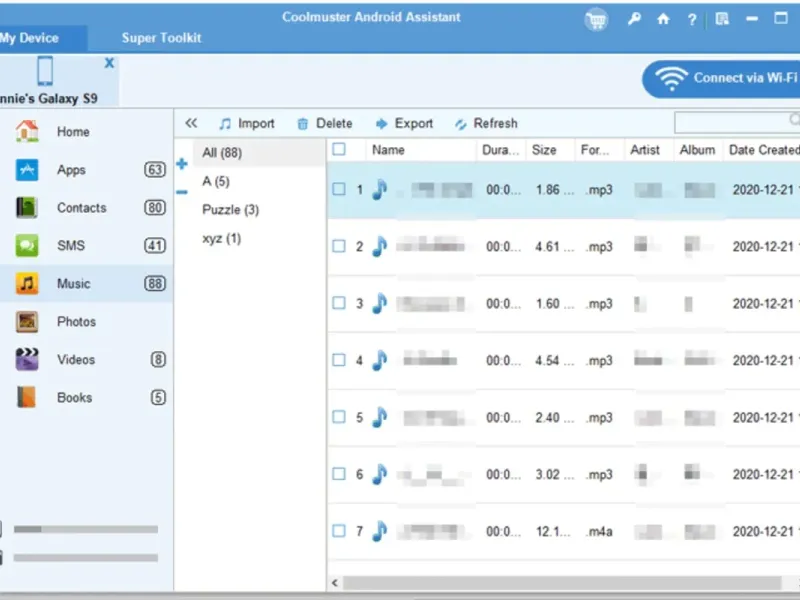
Task: Click the phone device icon
Action: coord(45,71)
